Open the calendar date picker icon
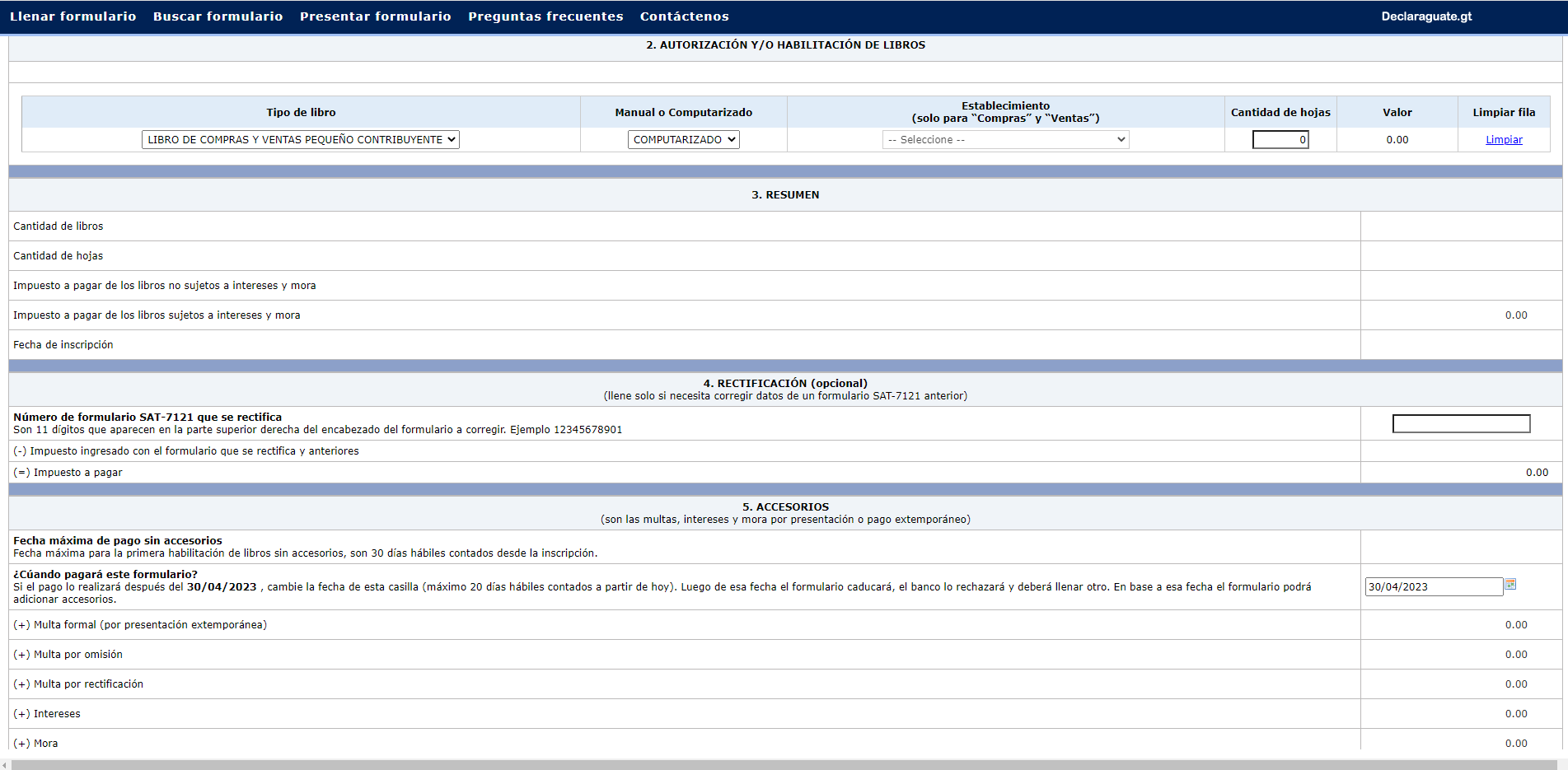1568x770 pixels. [1510, 585]
